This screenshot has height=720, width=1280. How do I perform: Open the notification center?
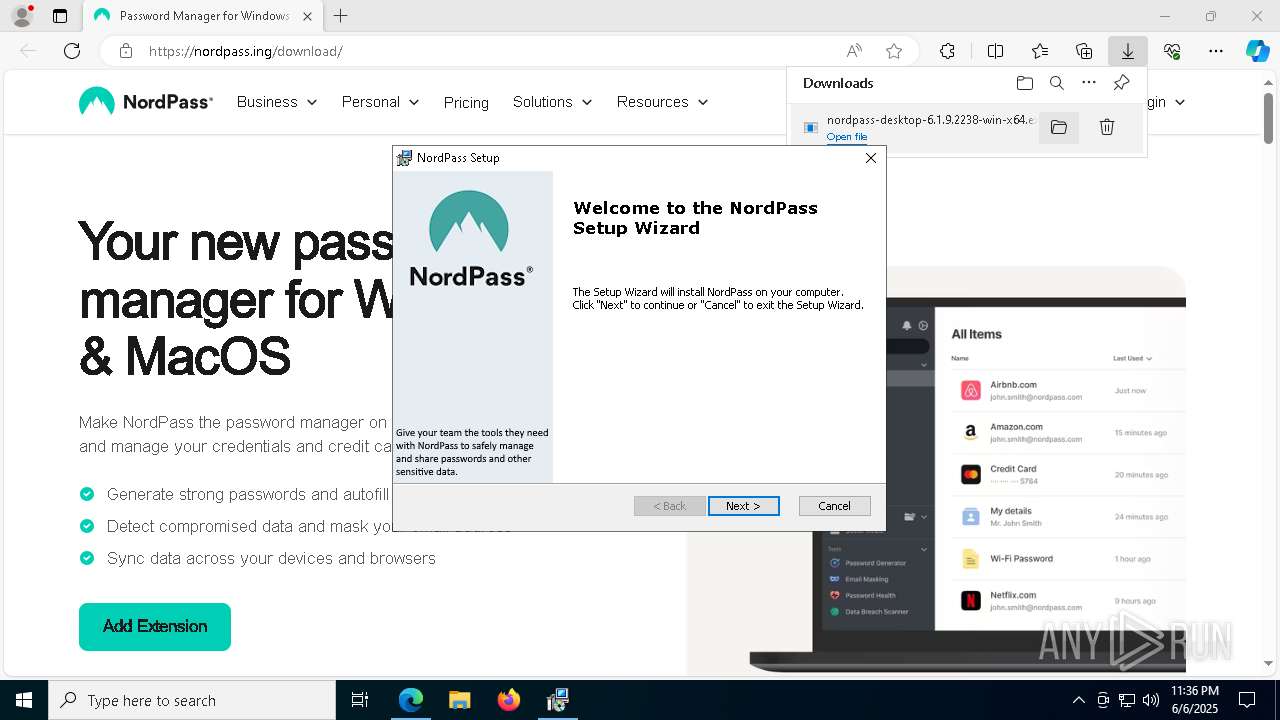pyautogui.click(x=1247, y=701)
